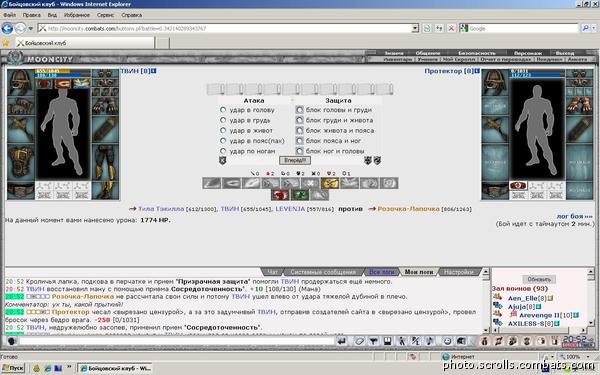Click the chat message input field

coord(177,341)
